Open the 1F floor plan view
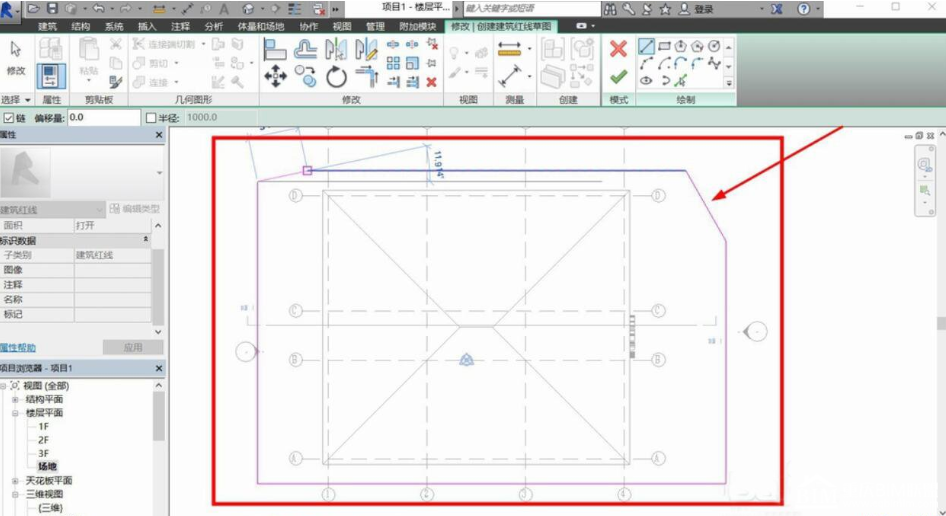 [43, 427]
